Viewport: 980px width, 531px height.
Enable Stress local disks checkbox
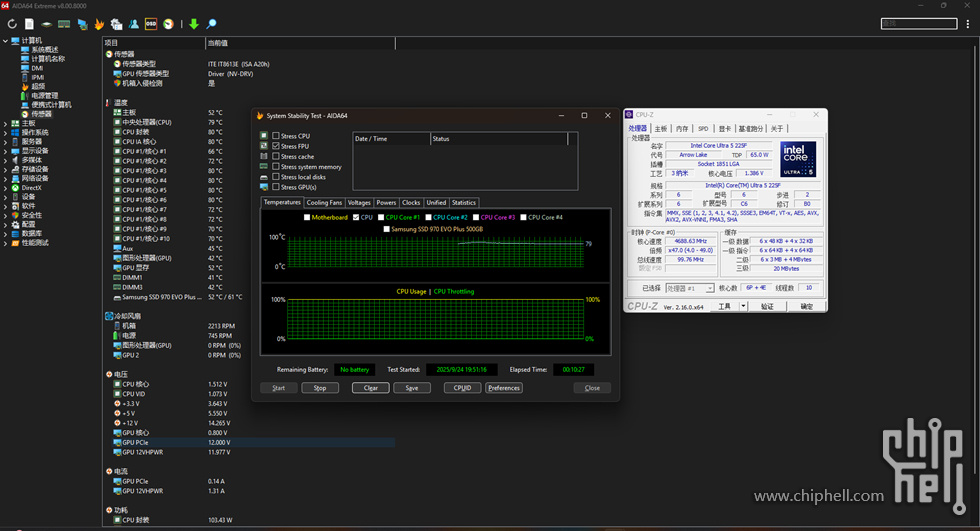pos(276,177)
